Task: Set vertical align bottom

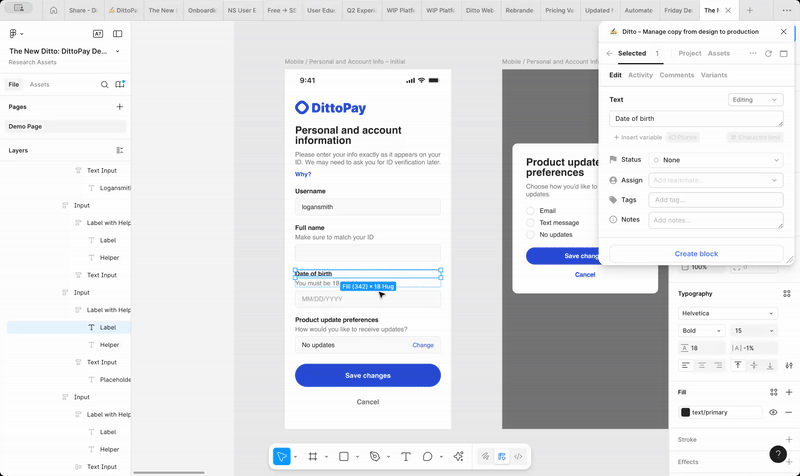Action: 770,365
